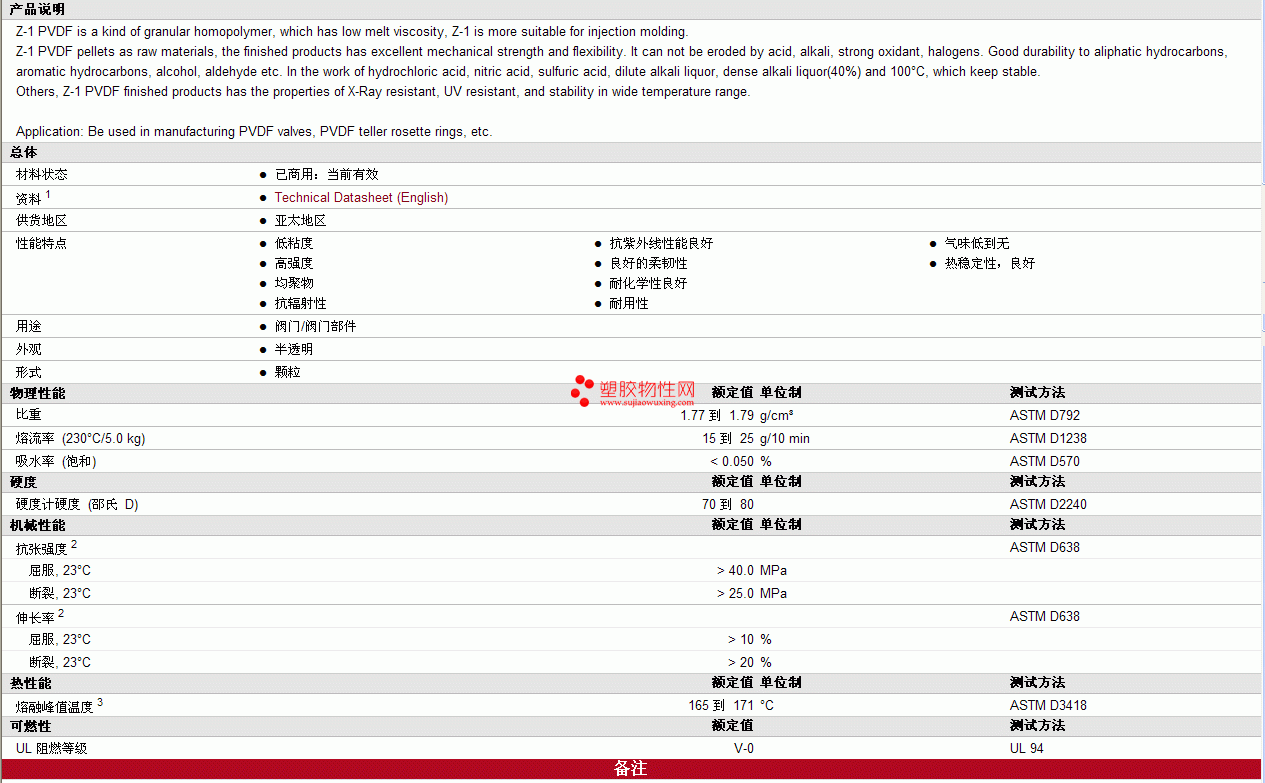The height and width of the screenshot is (783, 1265).
Task: Click the 耐用性 feature
Action: tap(629, 303)
